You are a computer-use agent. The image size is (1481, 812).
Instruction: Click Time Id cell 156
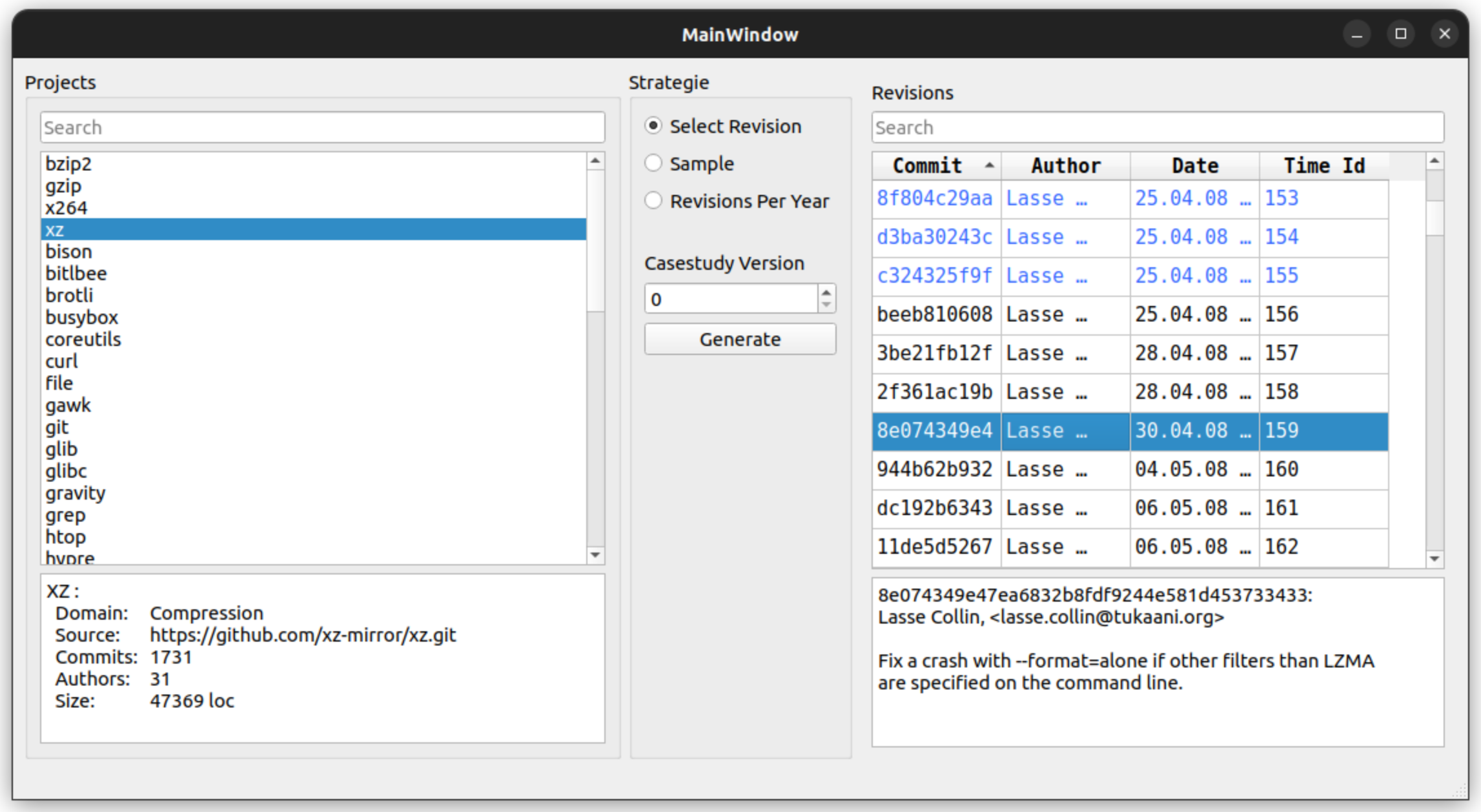point(1323,314)
